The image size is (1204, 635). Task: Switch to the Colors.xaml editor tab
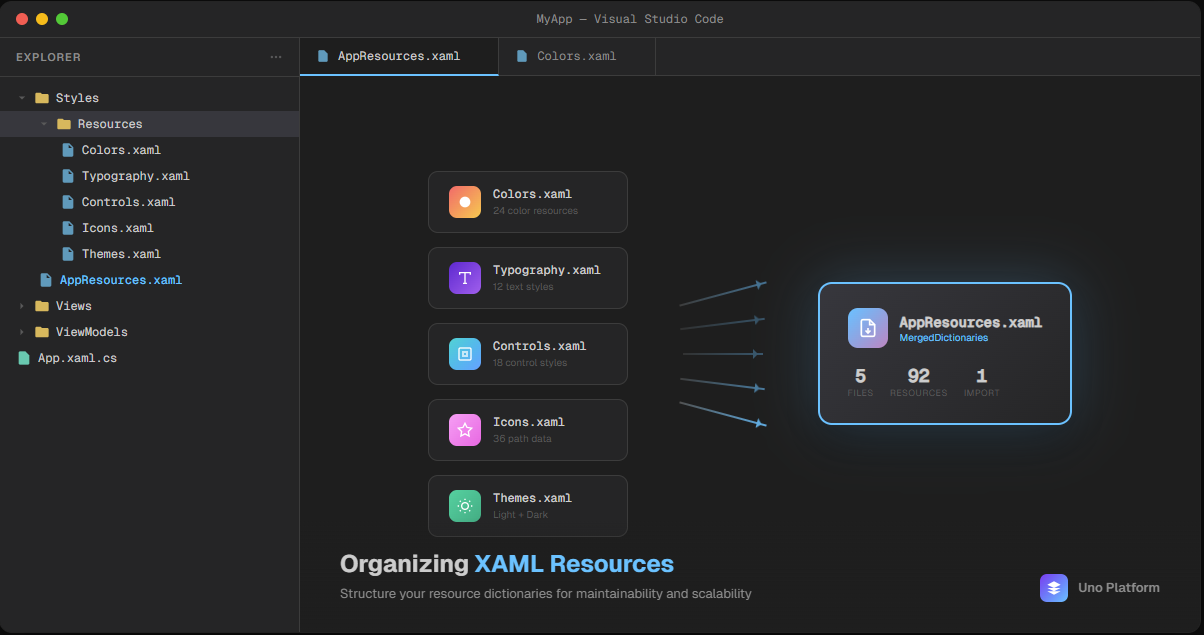click(x=576, y=56)
